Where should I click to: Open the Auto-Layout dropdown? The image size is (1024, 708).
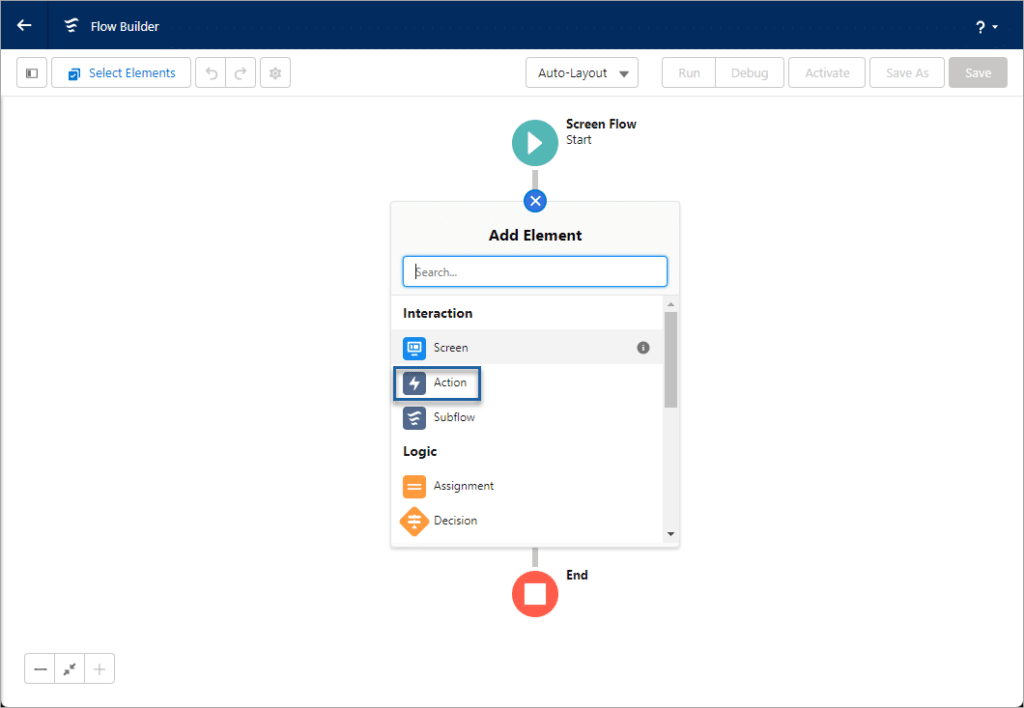coord(582,72)
